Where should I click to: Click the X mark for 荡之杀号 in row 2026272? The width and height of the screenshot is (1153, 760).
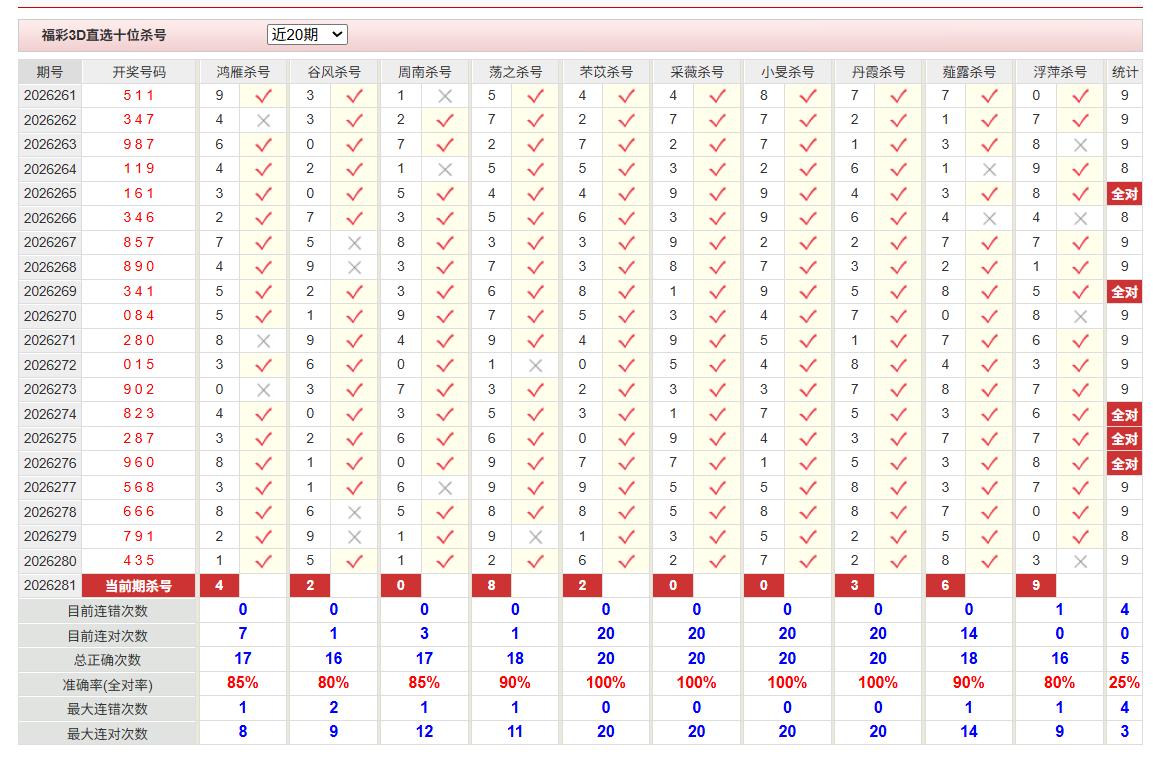pyautogui.click(x=535, y=365)
